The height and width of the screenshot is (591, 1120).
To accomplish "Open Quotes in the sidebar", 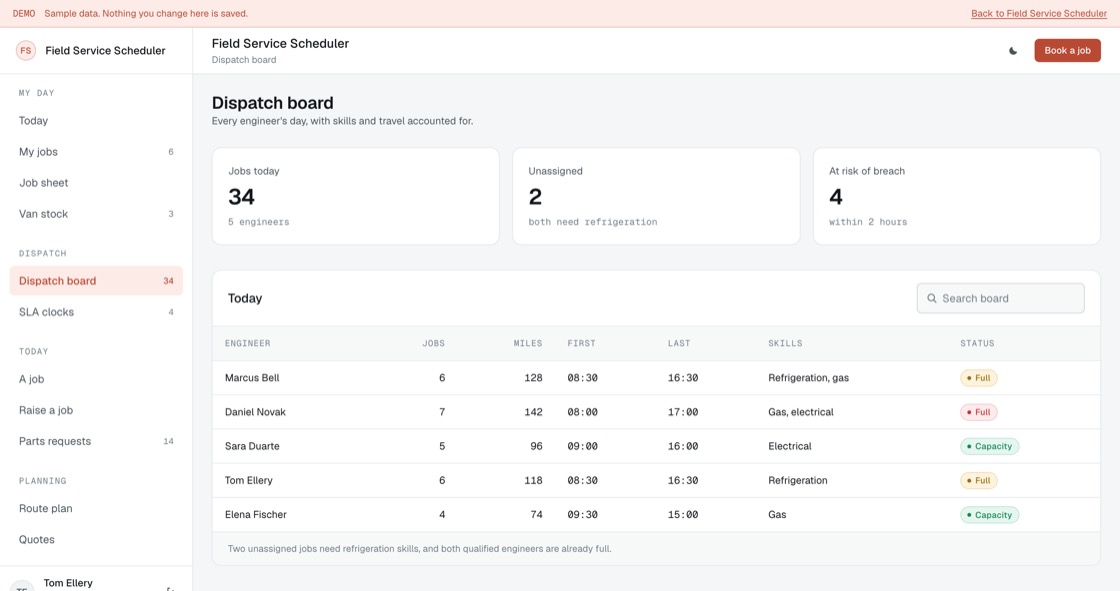I will coord(96,540).
